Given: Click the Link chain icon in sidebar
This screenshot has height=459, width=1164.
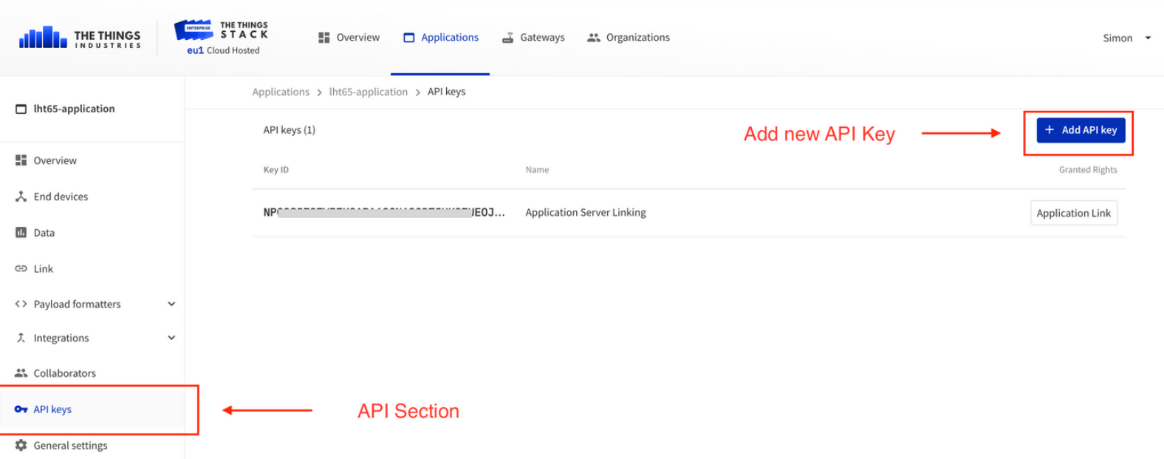Looking at the screenshot, I should tap(21, 269).
